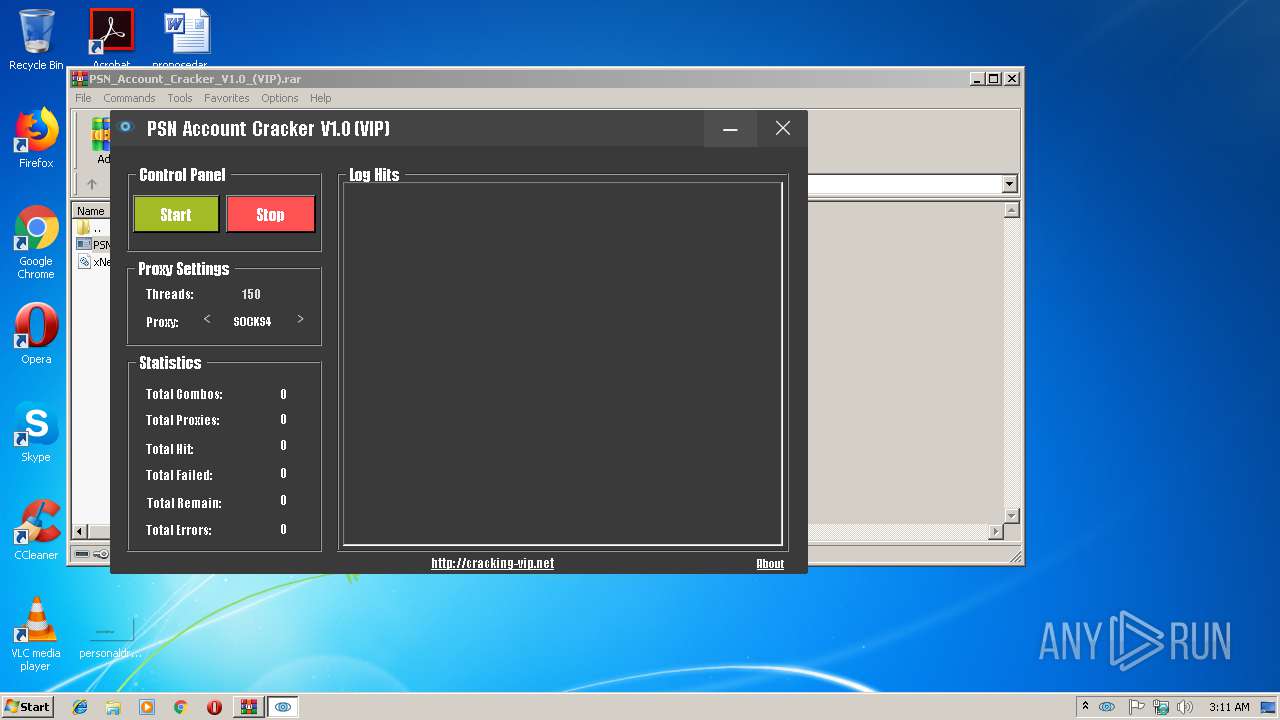Screen dimensions: 1280x720
Task: Click the Threads value 150
Action: click(251, 294)
